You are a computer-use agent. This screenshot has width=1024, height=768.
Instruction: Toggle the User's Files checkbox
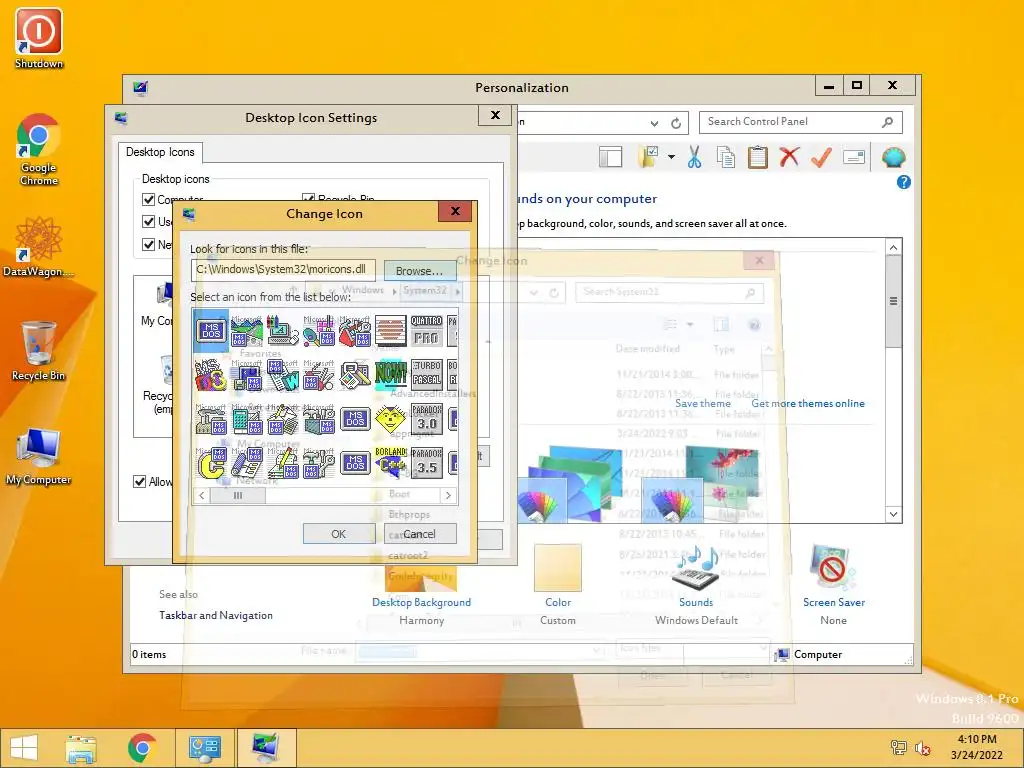(x=148, y=221)
